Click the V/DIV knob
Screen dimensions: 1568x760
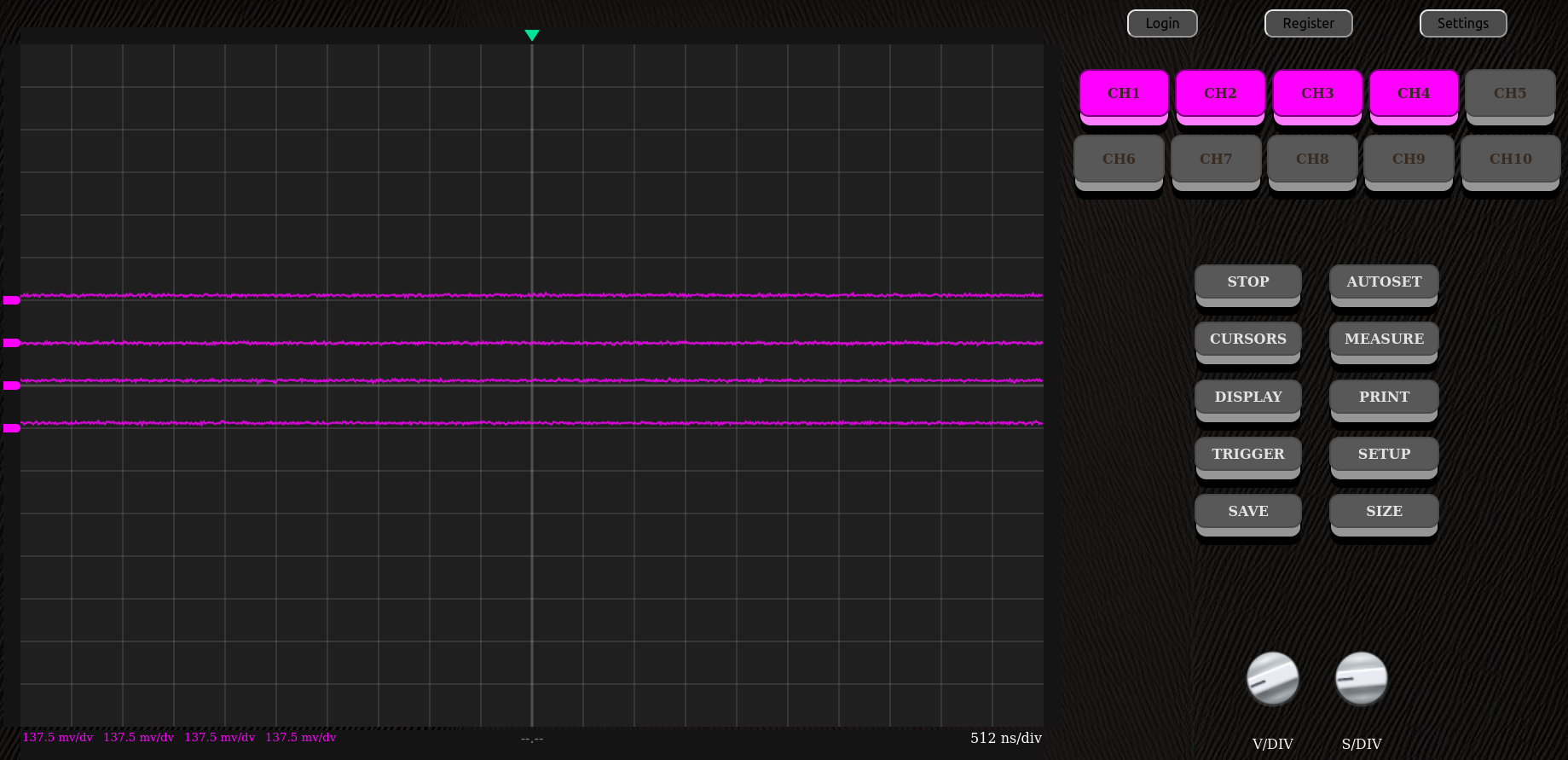[1273, 679]
